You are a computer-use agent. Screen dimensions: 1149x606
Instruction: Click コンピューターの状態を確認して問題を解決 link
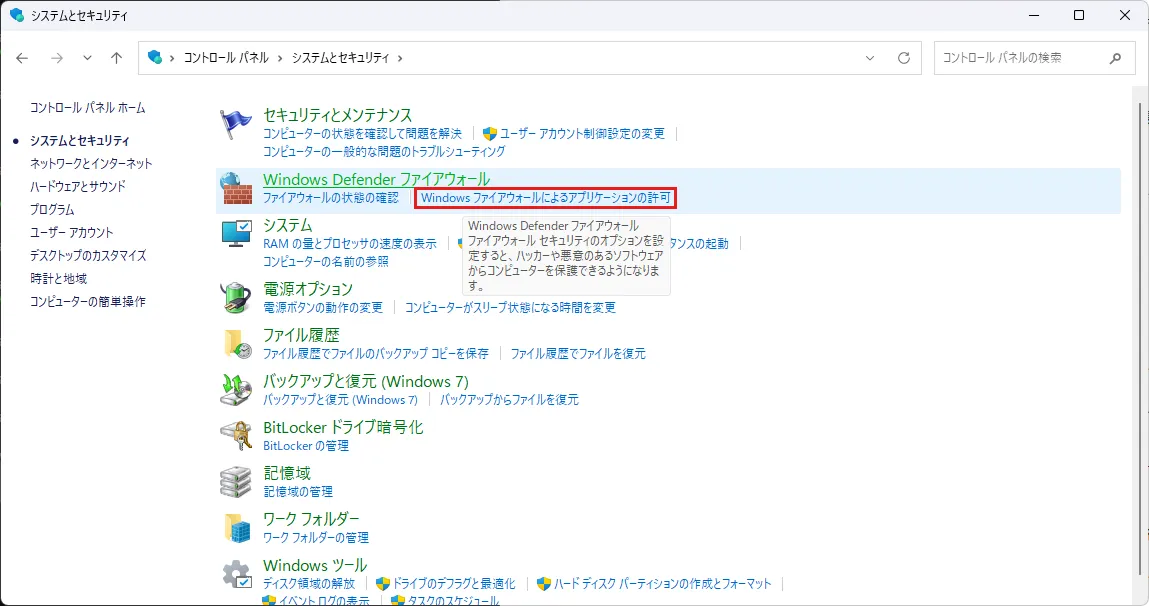coord(363,133)
